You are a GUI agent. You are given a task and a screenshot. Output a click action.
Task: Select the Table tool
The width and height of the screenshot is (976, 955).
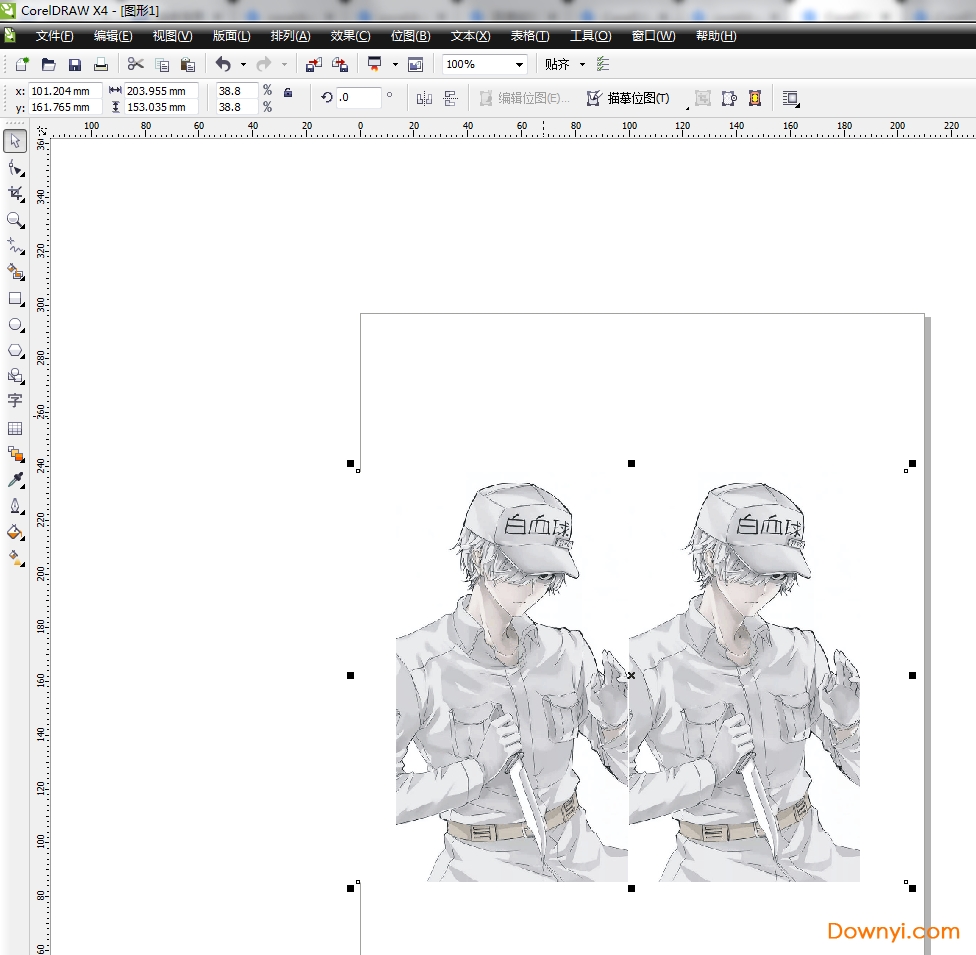(16, 428)
